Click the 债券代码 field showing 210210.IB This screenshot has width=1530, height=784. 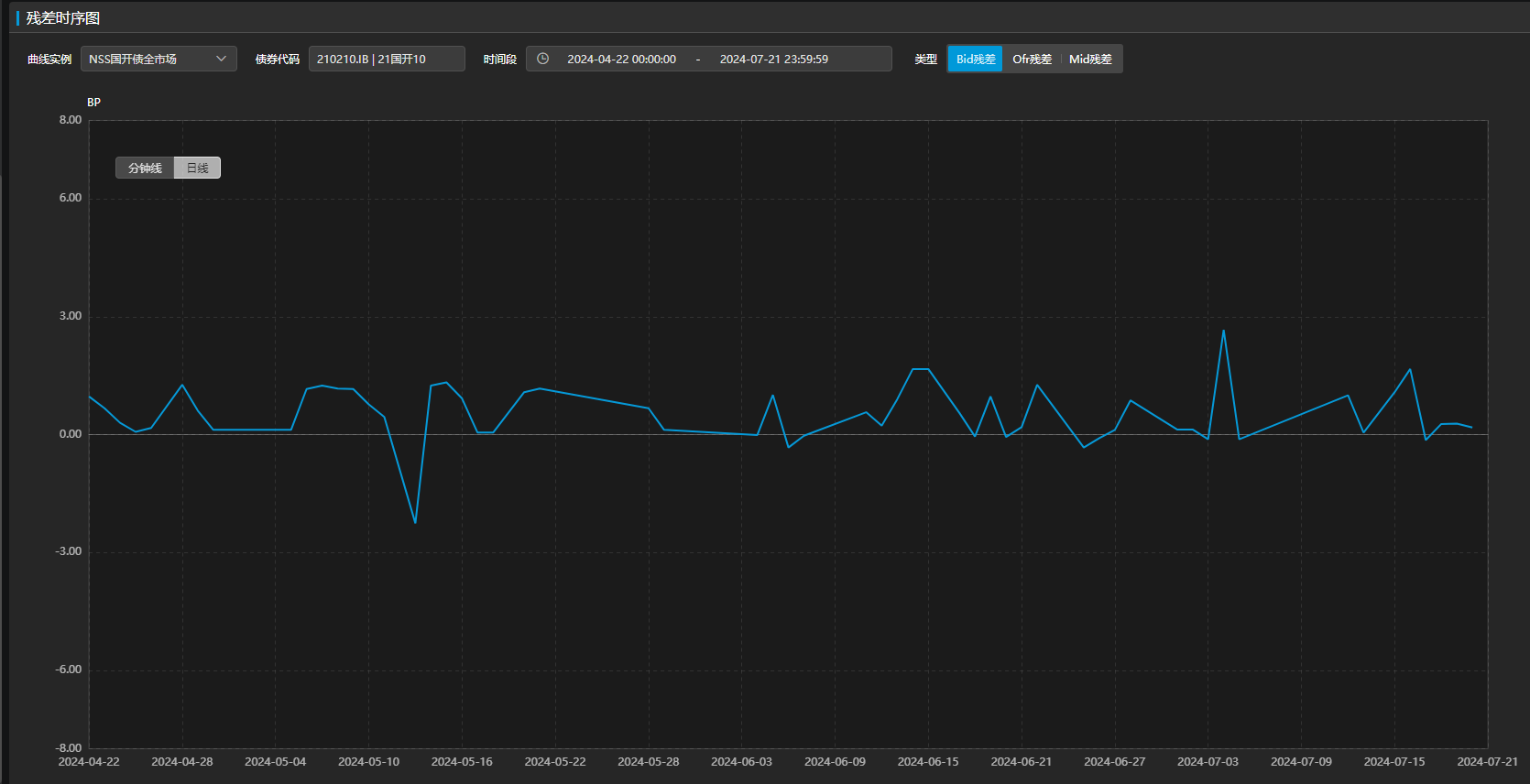tap(386, 59)
